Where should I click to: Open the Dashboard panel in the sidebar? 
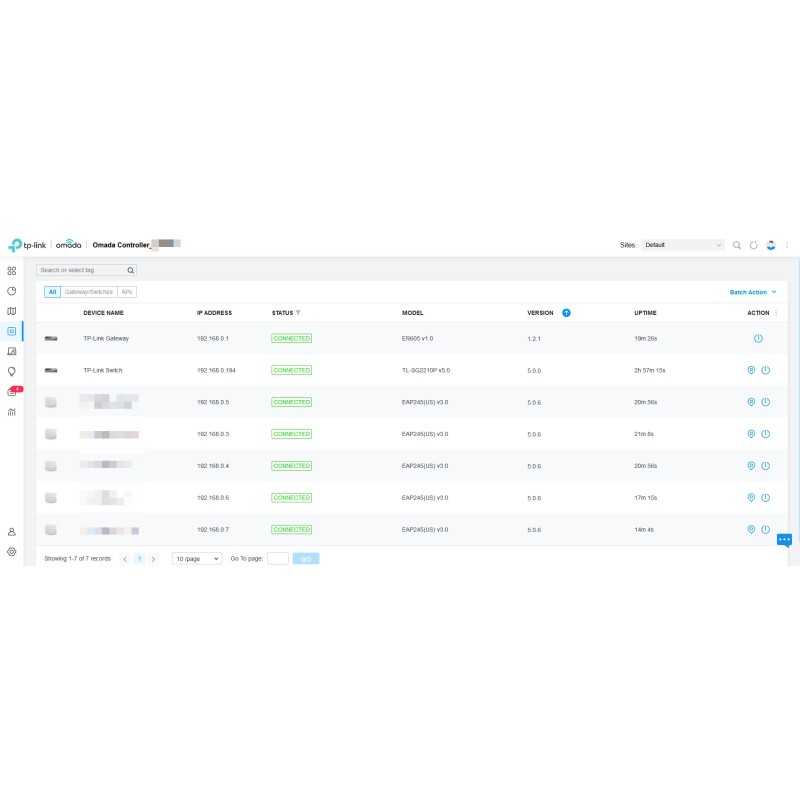[11, 271]
